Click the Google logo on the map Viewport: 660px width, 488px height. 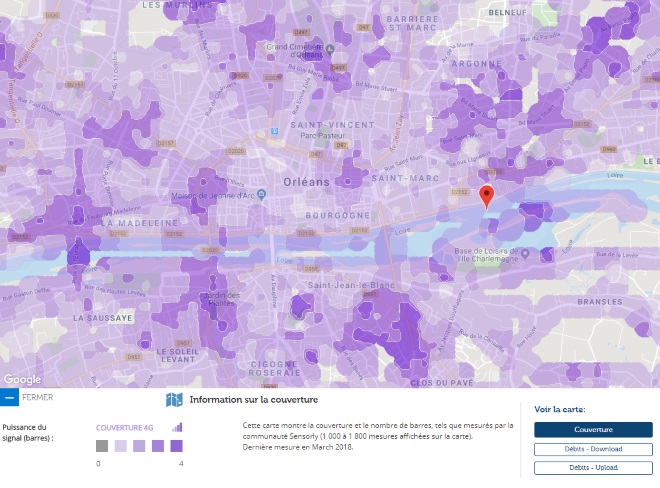(x=22, y=379)
